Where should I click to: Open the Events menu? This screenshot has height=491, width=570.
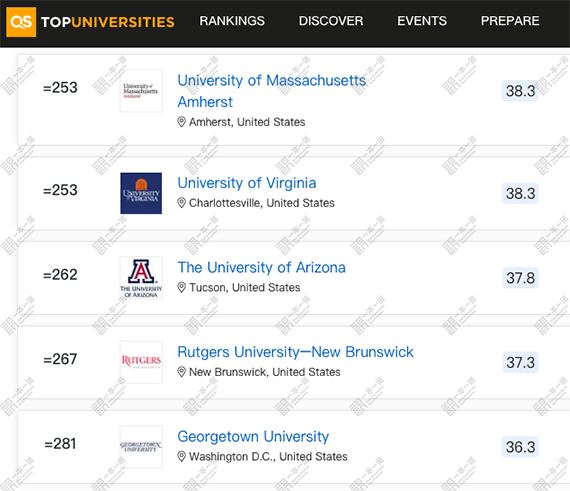(422, 21)
